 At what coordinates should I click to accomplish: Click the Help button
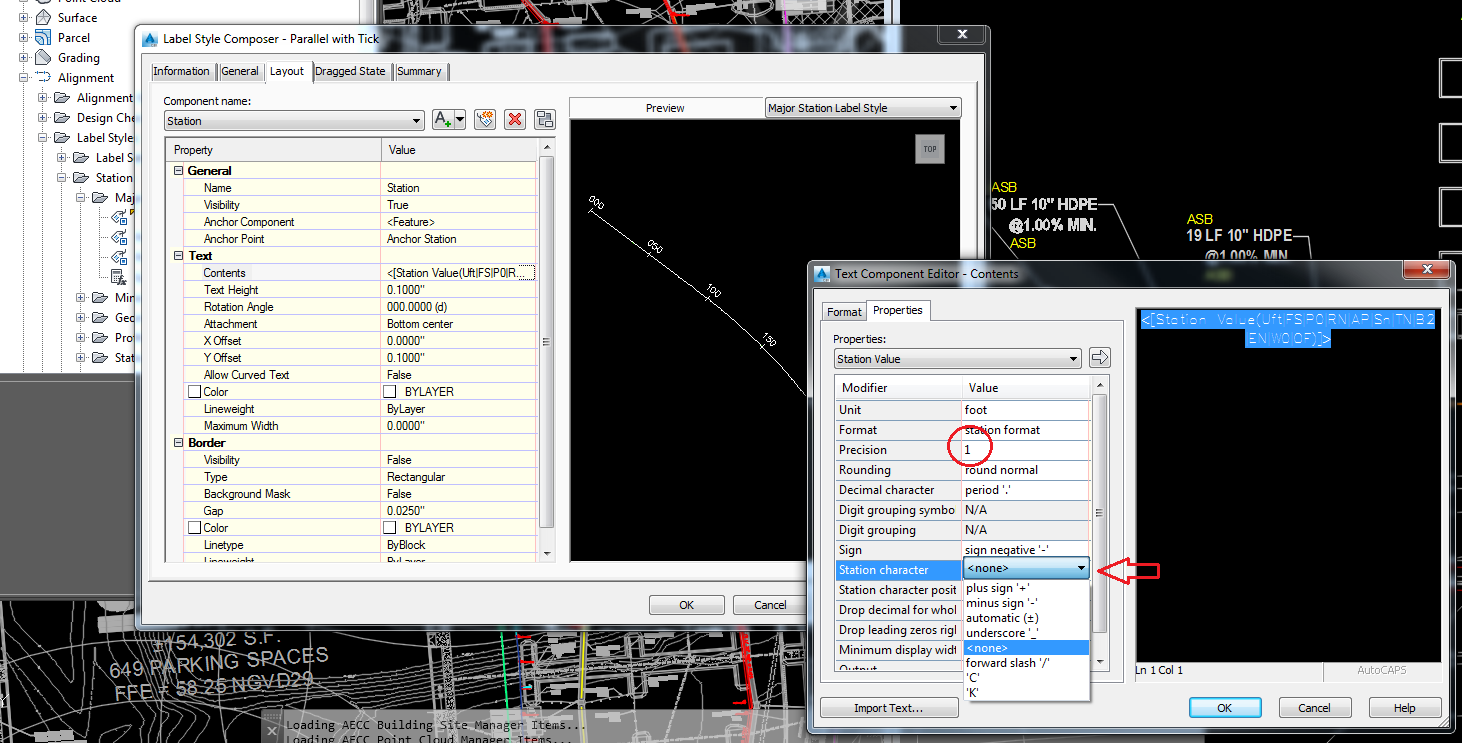[x=1405, y=707]
